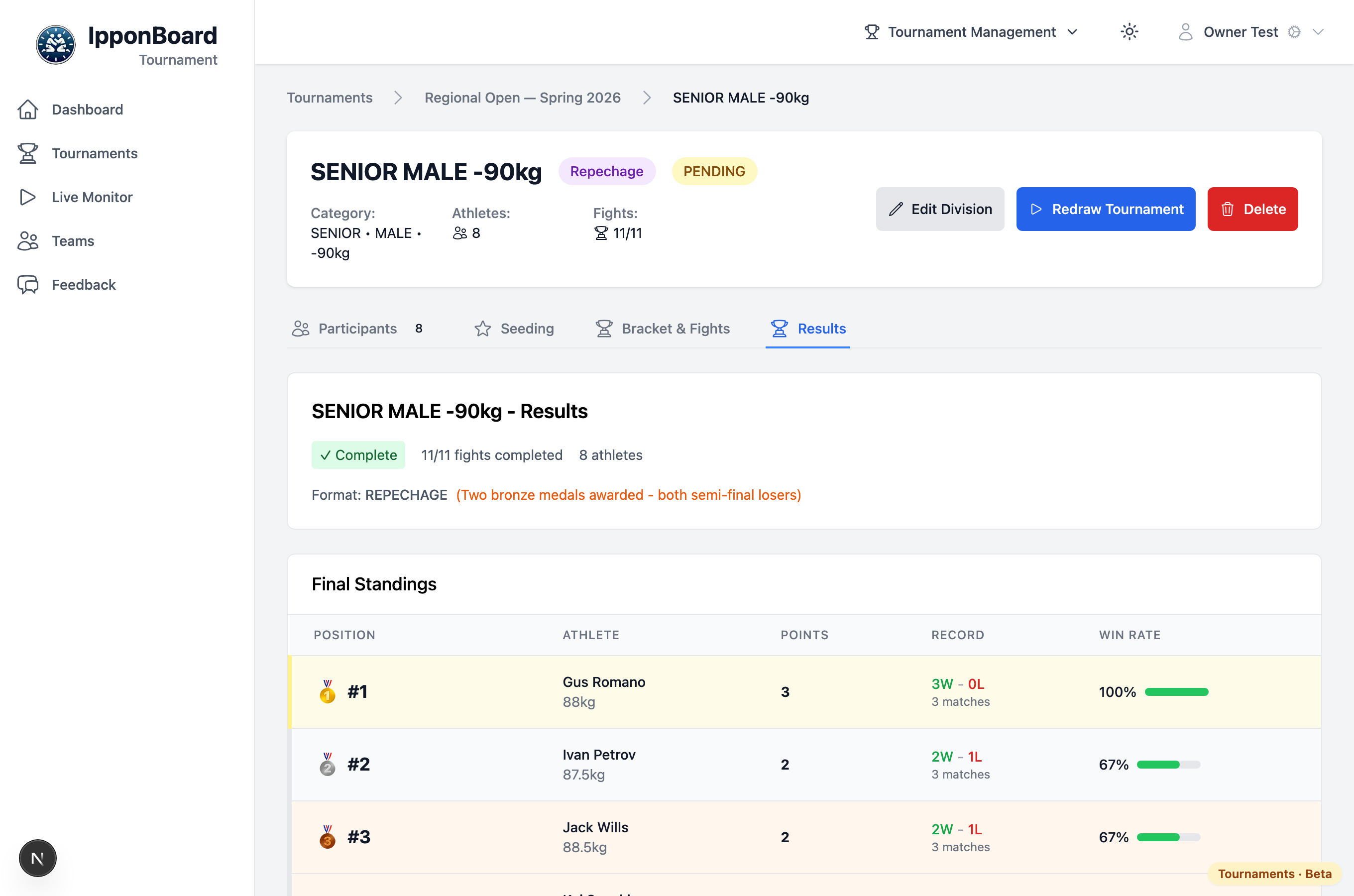Click the POINTS column header
The height and width of the screenshot is (896, 1354).
[804, 635]
